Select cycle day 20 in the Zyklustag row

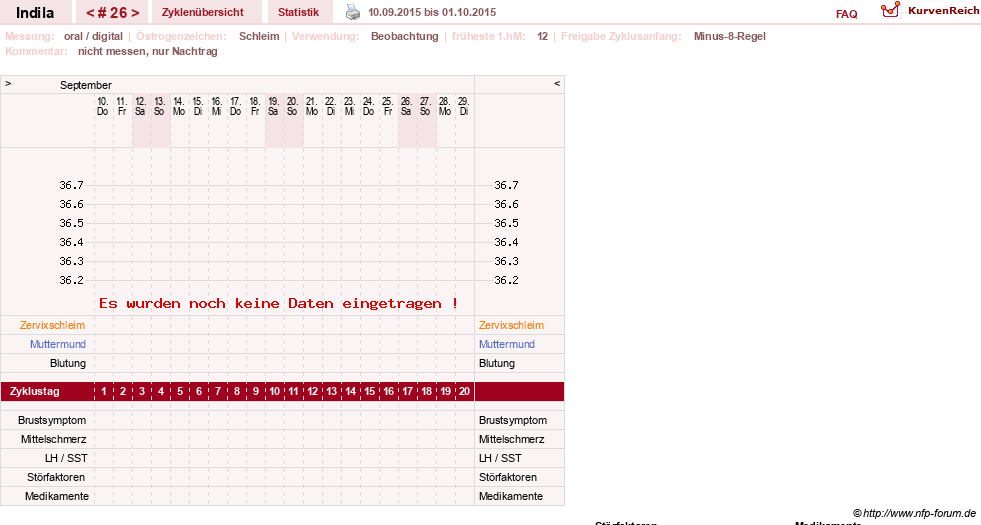coord(464,391)
